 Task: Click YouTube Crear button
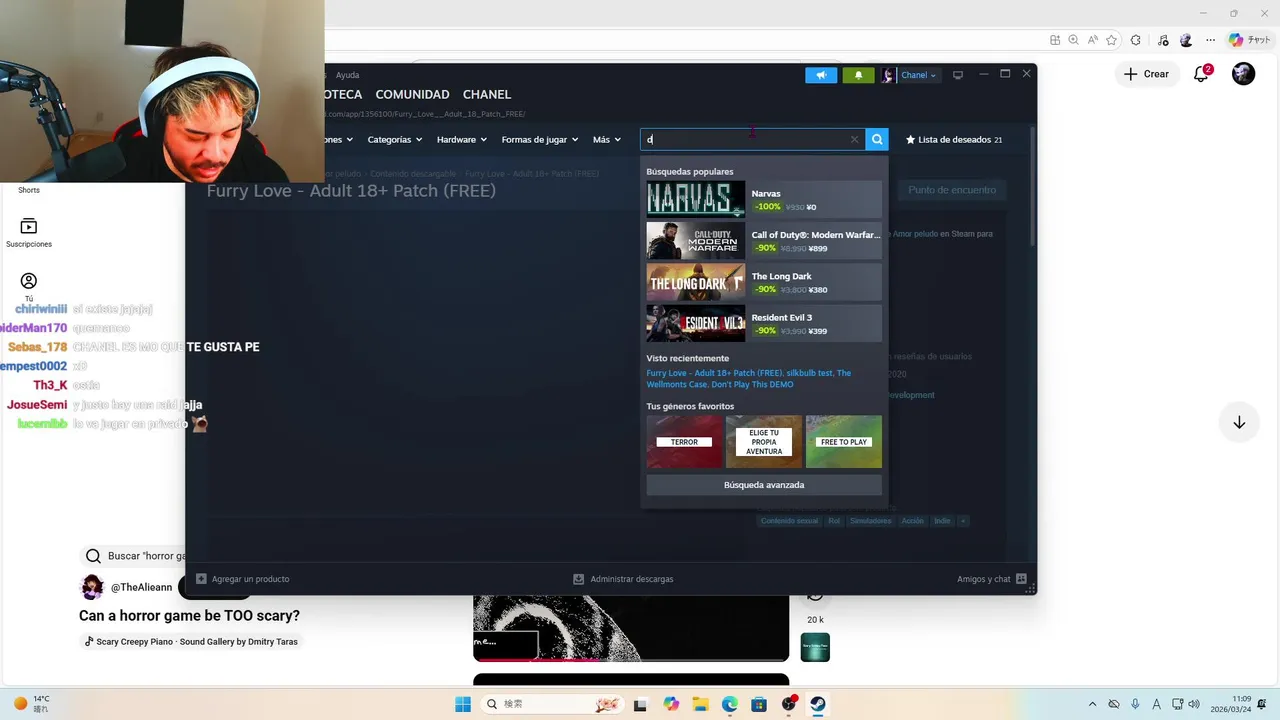pos(1146,74)
